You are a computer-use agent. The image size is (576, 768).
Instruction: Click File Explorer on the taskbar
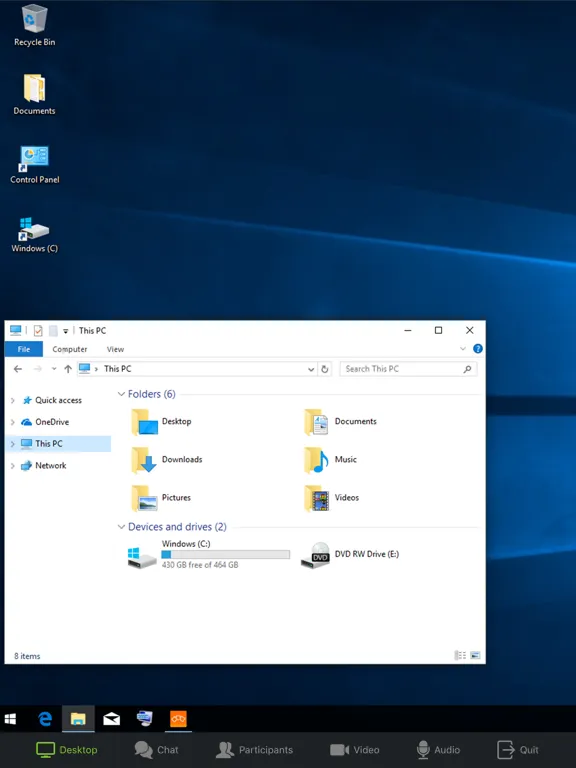[78, 719]
